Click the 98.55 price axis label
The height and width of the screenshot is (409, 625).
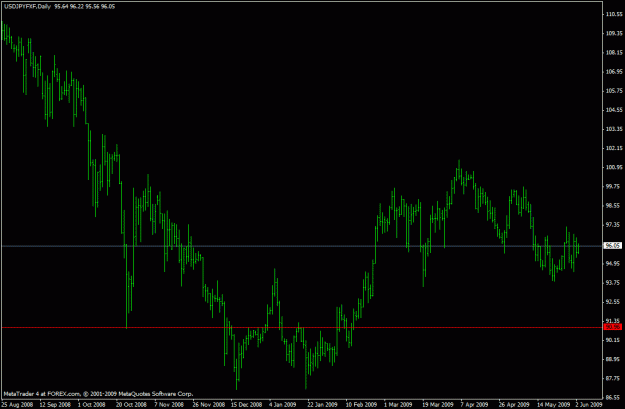pos(613,206)
